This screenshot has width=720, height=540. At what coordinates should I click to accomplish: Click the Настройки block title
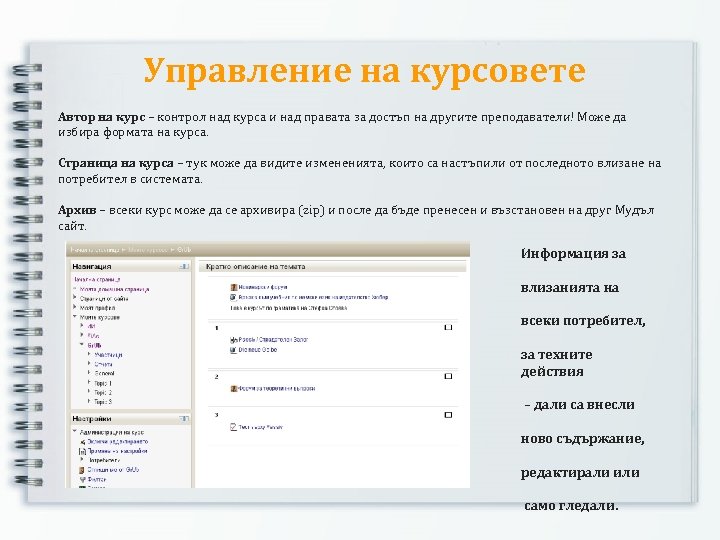click(92, 419)
